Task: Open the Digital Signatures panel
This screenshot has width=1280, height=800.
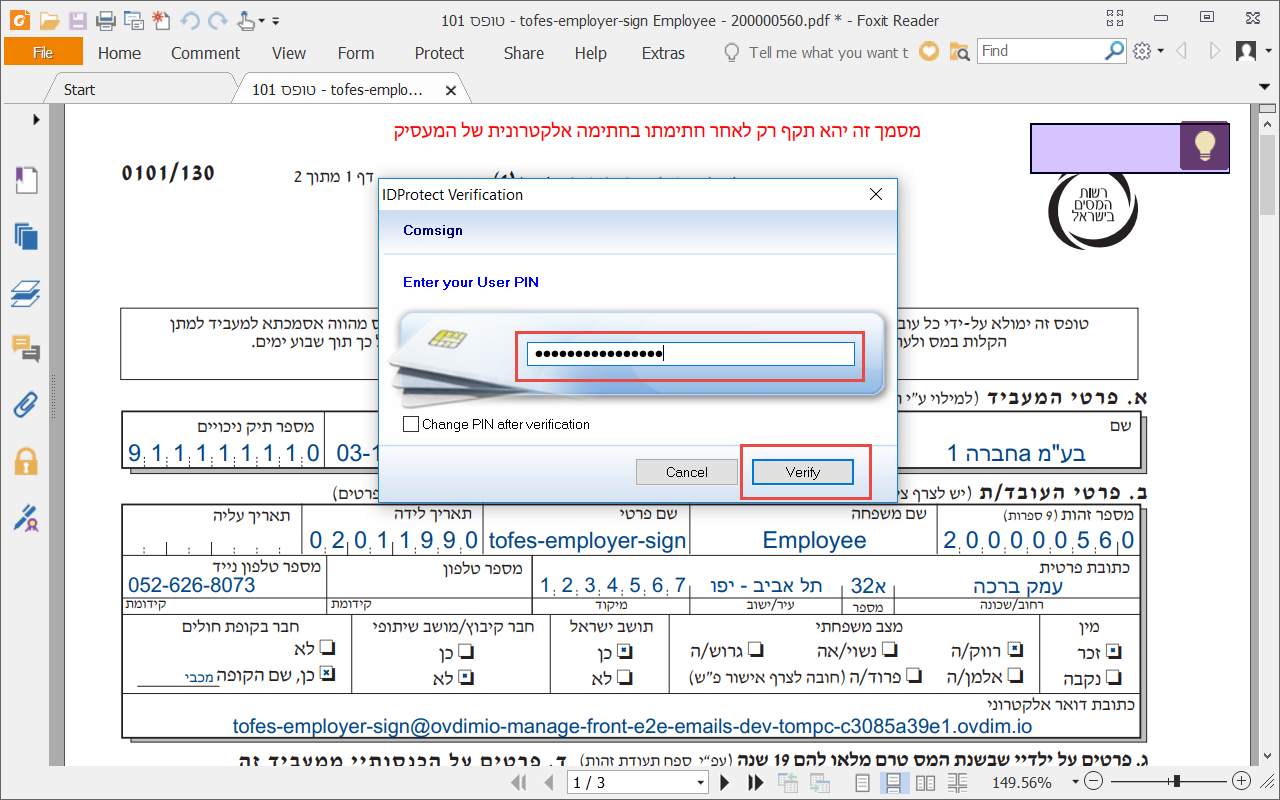Action: [x=26, y=518]
